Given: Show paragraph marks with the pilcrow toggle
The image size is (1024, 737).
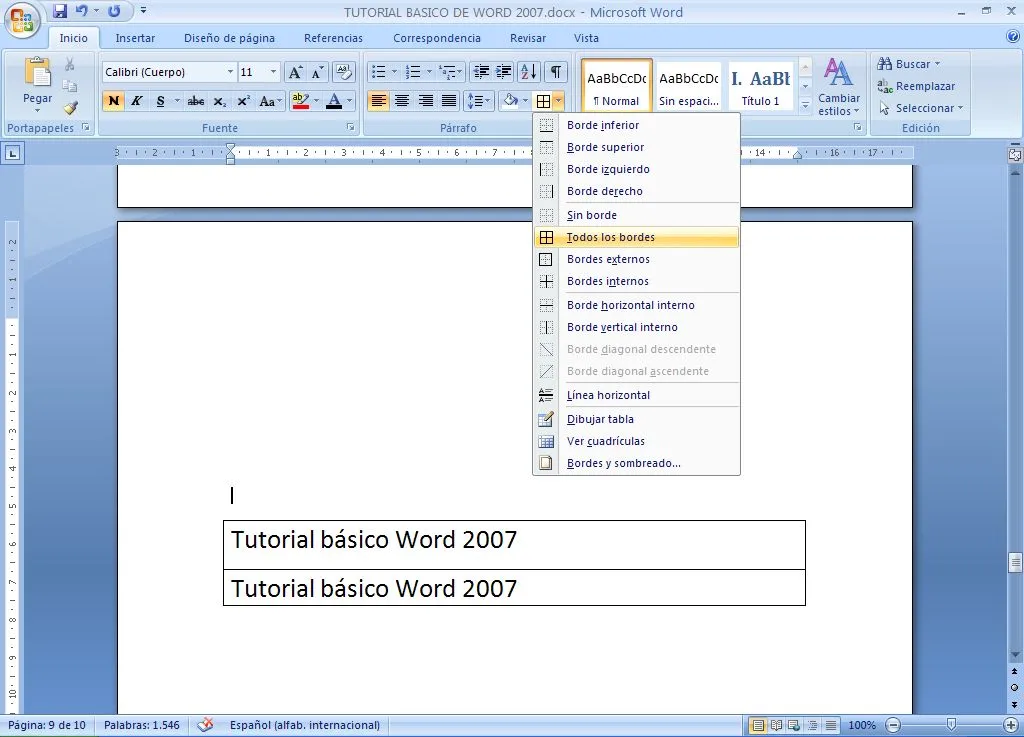Looking at the screenshot, I should pyautogui.click(x=556, y=71).
